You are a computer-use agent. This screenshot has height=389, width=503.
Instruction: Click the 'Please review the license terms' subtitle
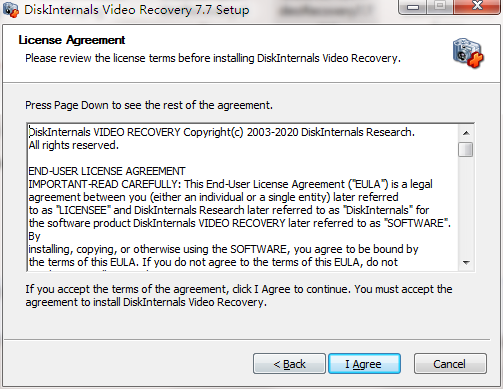pos(213,58)
